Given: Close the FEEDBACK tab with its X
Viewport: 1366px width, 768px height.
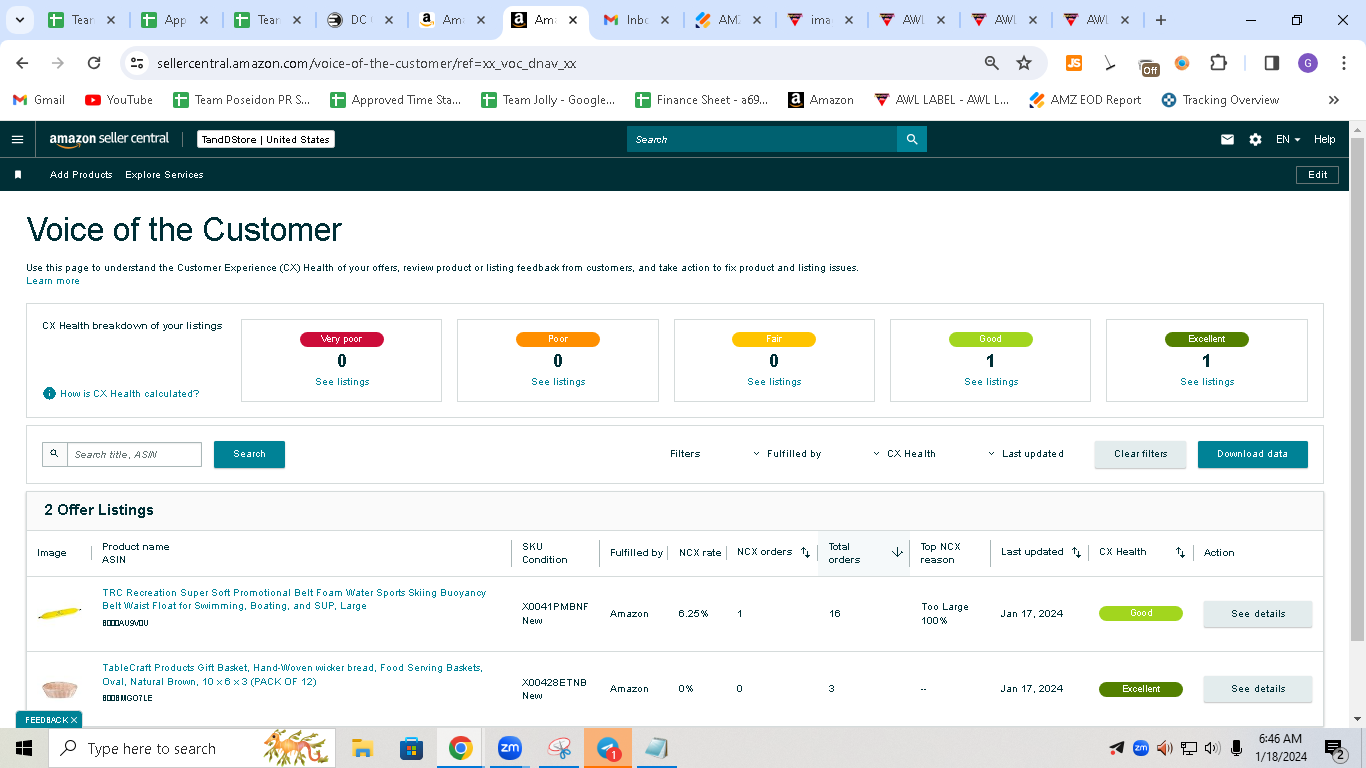Looking at the screenshot, I should tap(73, 720).
